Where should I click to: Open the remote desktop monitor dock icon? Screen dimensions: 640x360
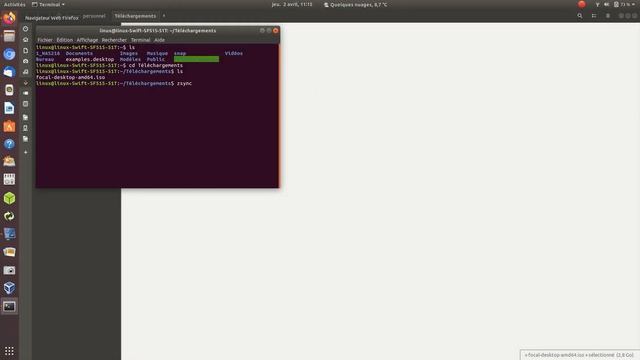pos(9,234)
